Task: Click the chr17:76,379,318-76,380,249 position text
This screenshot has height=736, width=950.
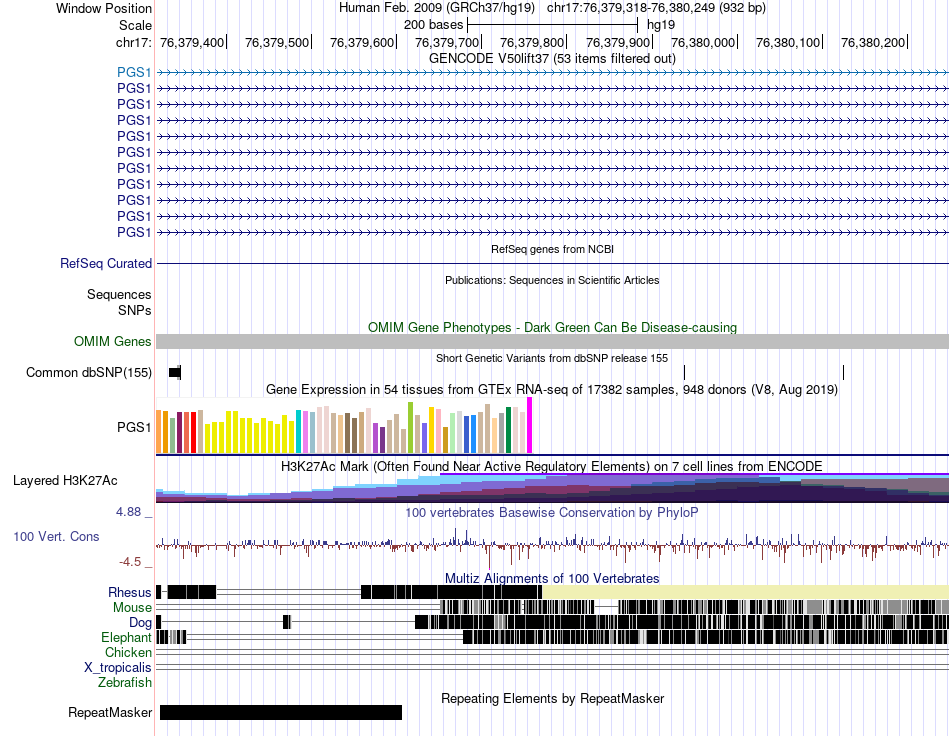Action: (x=656, y=8)
